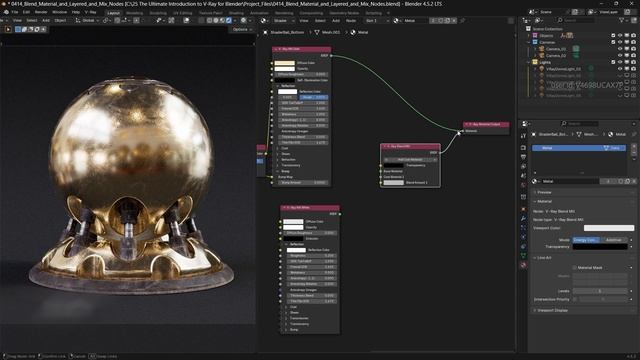
Task: Select VRayDomeLight_01 in the outliner
Action: (563, 69)
